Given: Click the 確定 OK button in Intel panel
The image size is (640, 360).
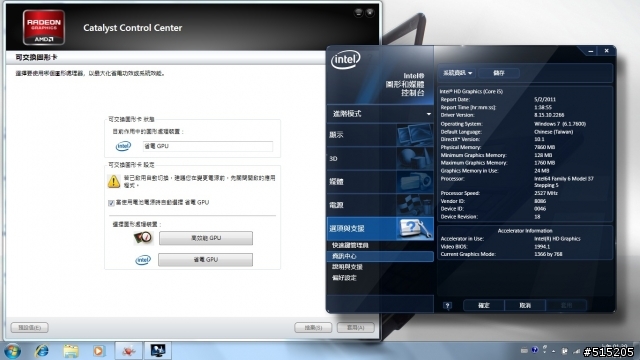Looking at the screenshot, I should point(484,305).
